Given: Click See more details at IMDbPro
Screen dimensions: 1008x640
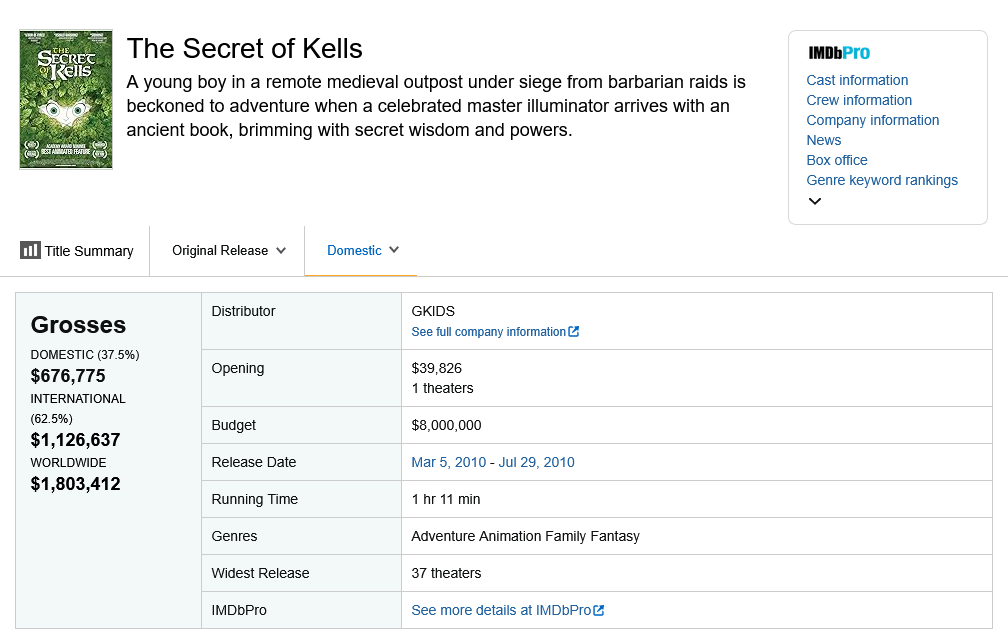Looking at the screenshot, I should (x=501, y=610).
